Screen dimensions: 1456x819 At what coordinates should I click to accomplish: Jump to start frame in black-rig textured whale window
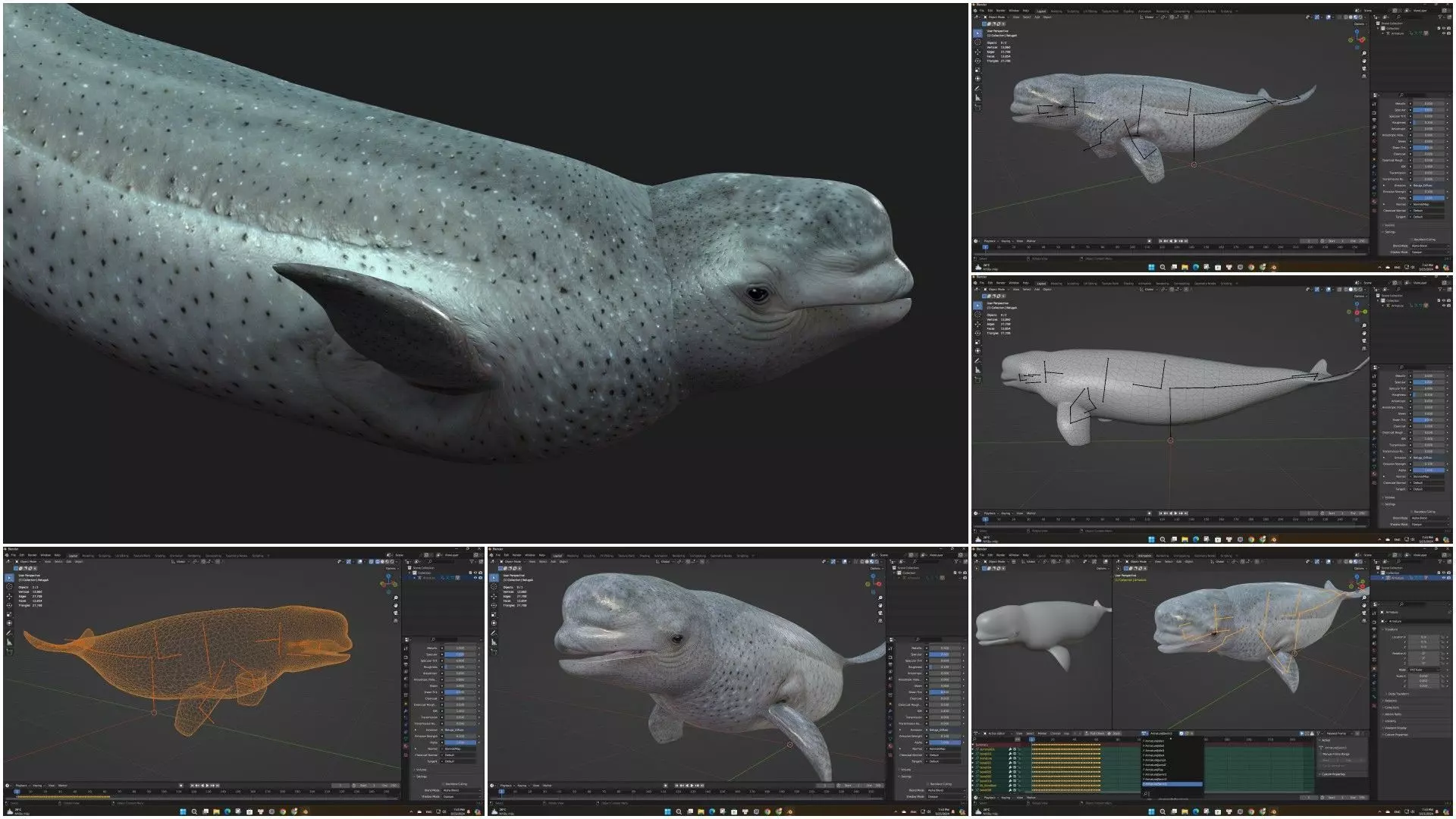(1160, 241)
